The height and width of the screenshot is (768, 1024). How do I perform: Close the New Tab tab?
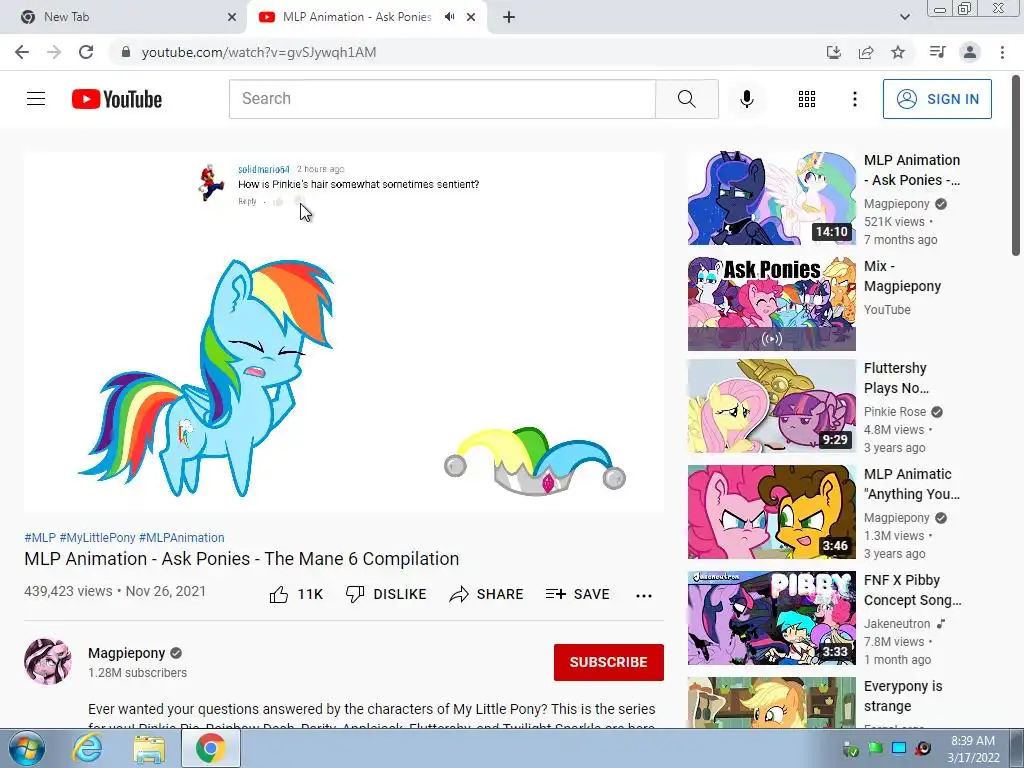tap(232, 17)
